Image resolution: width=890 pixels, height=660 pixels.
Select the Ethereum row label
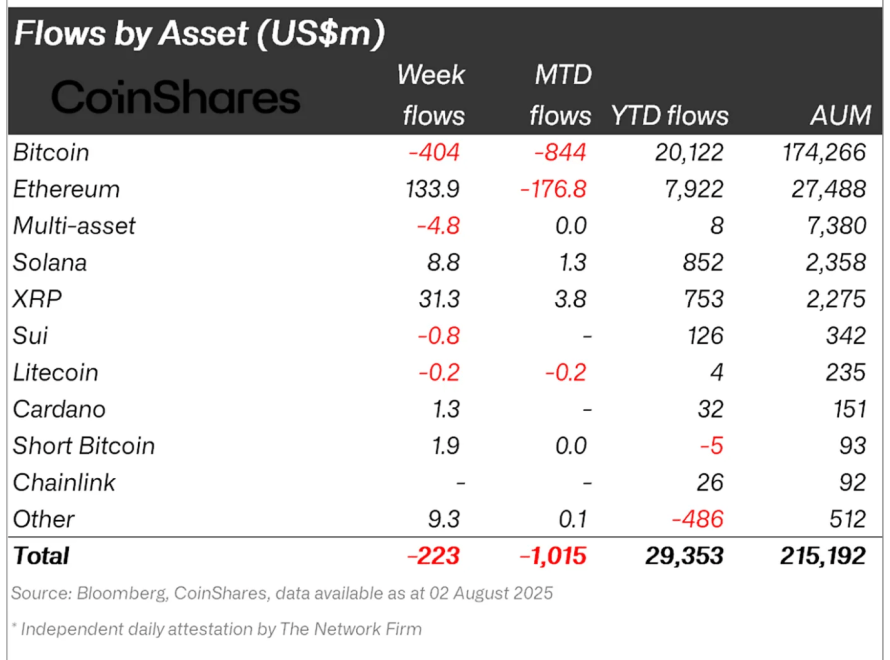coord(66,190)
